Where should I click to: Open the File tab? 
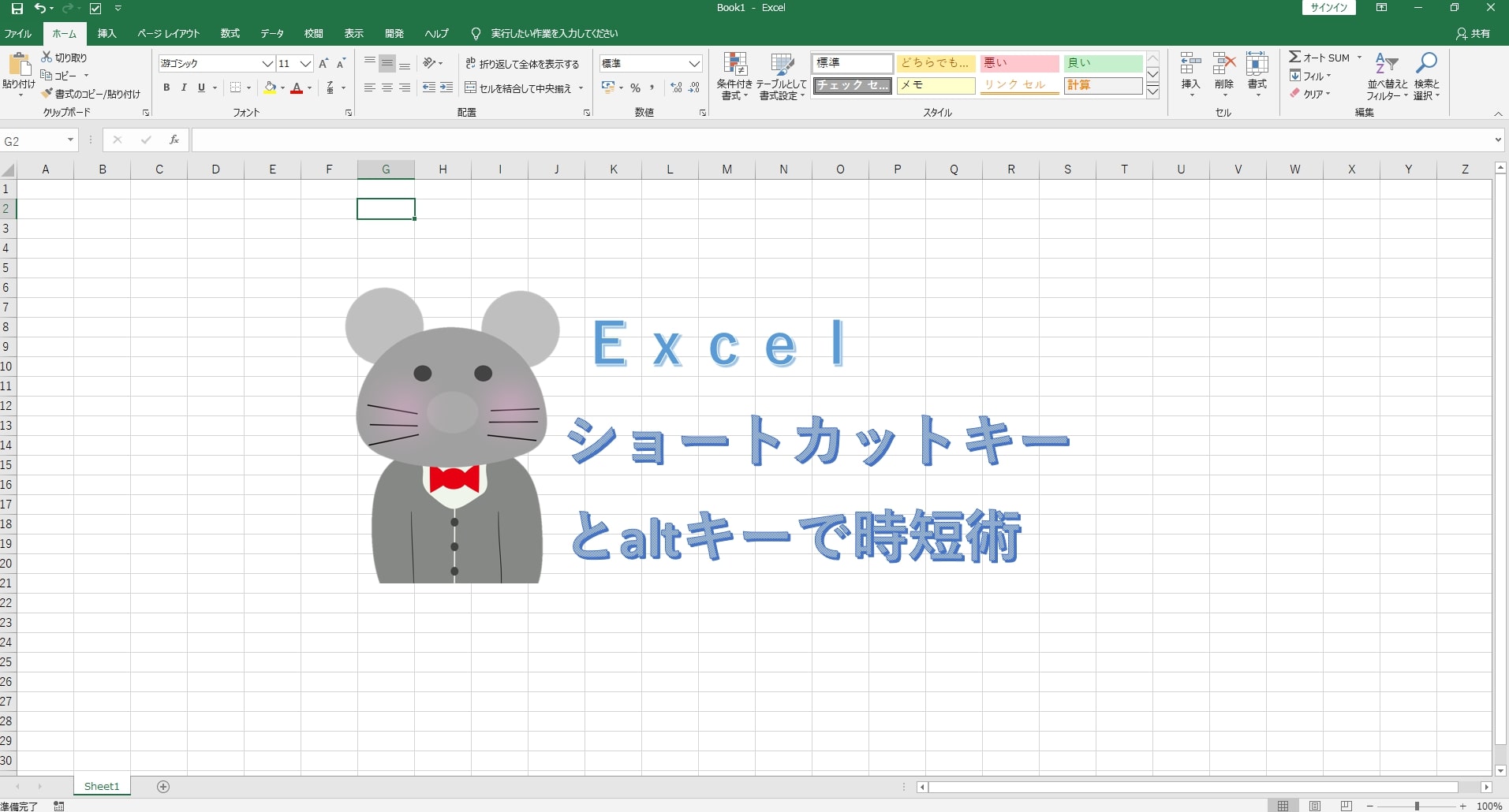click(17, 33)
